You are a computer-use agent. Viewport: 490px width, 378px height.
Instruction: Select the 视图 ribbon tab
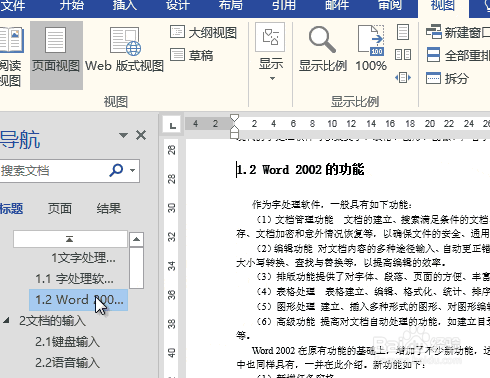[443, 6]
